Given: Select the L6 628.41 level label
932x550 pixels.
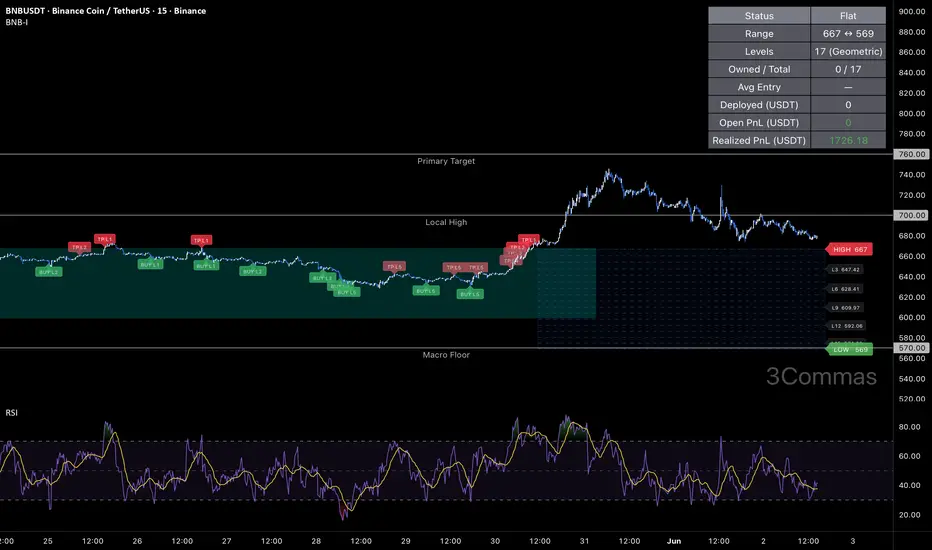Looking at the screenshot, I should 845,289.
